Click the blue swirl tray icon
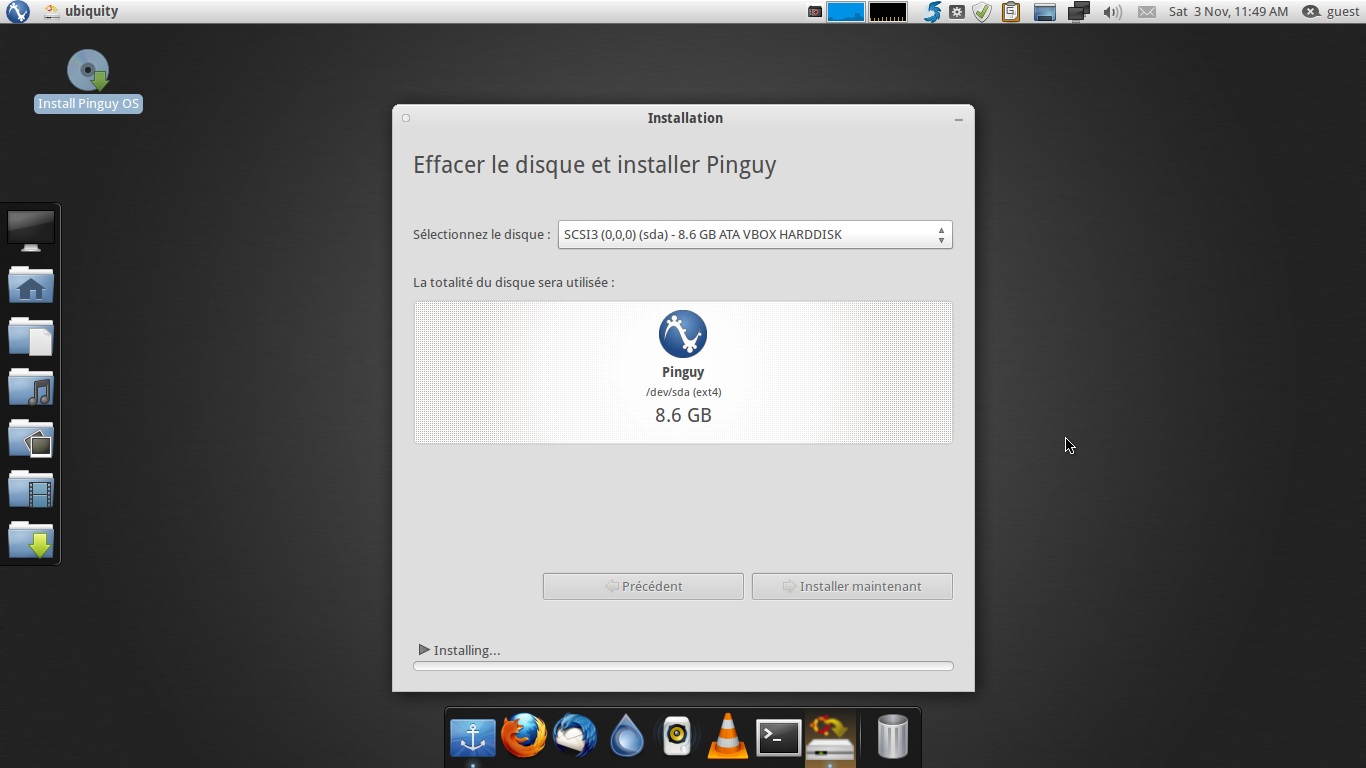 (x=932, y=12)
